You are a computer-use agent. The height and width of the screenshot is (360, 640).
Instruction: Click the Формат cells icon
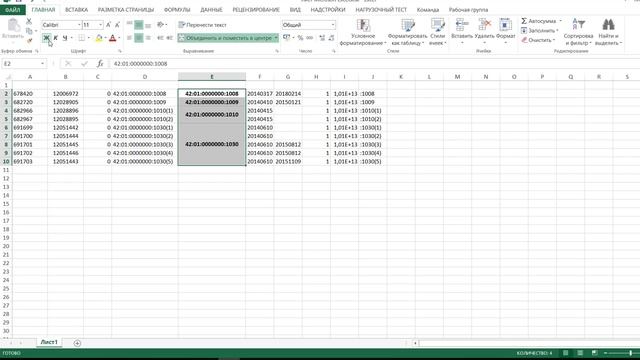coord(505,25)
